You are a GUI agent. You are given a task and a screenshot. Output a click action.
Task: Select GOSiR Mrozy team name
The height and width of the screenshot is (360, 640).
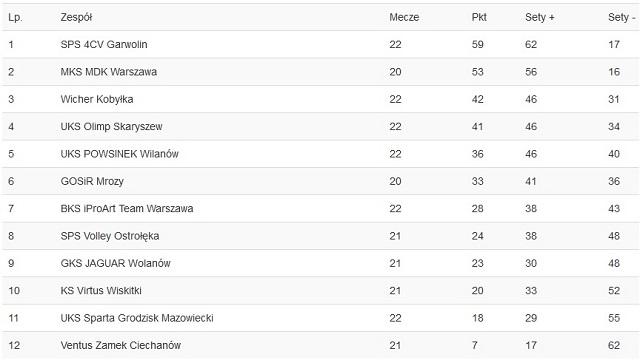[92, 181]
